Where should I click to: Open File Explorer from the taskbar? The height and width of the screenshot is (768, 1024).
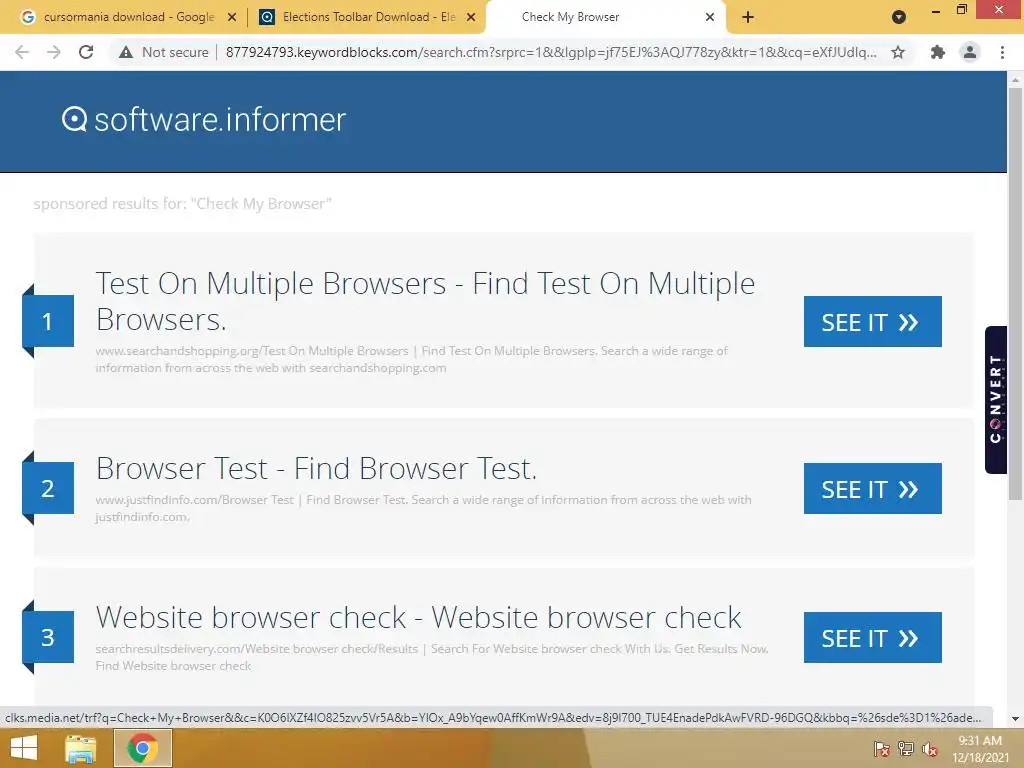[81, 748]
